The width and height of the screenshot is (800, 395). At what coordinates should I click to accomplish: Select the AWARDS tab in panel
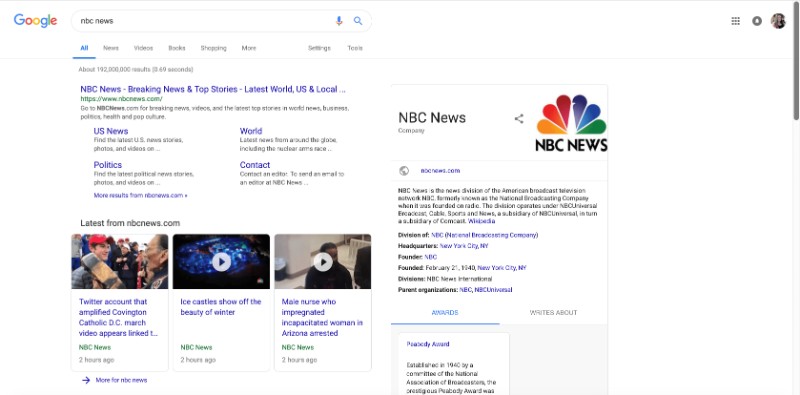click(445, 313)
